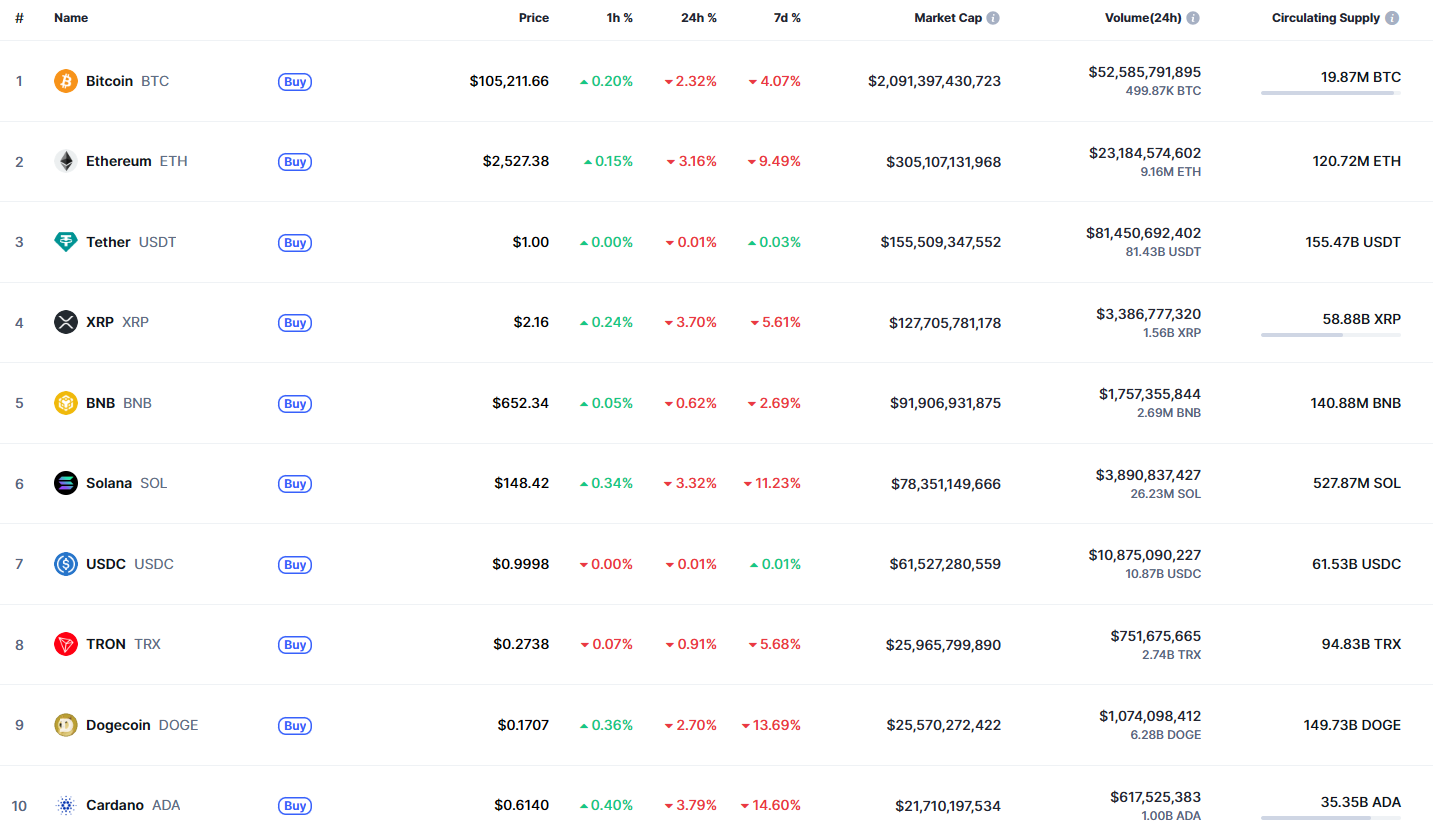
Task: Click the Buy button for USDC
Action: [295, 565]
